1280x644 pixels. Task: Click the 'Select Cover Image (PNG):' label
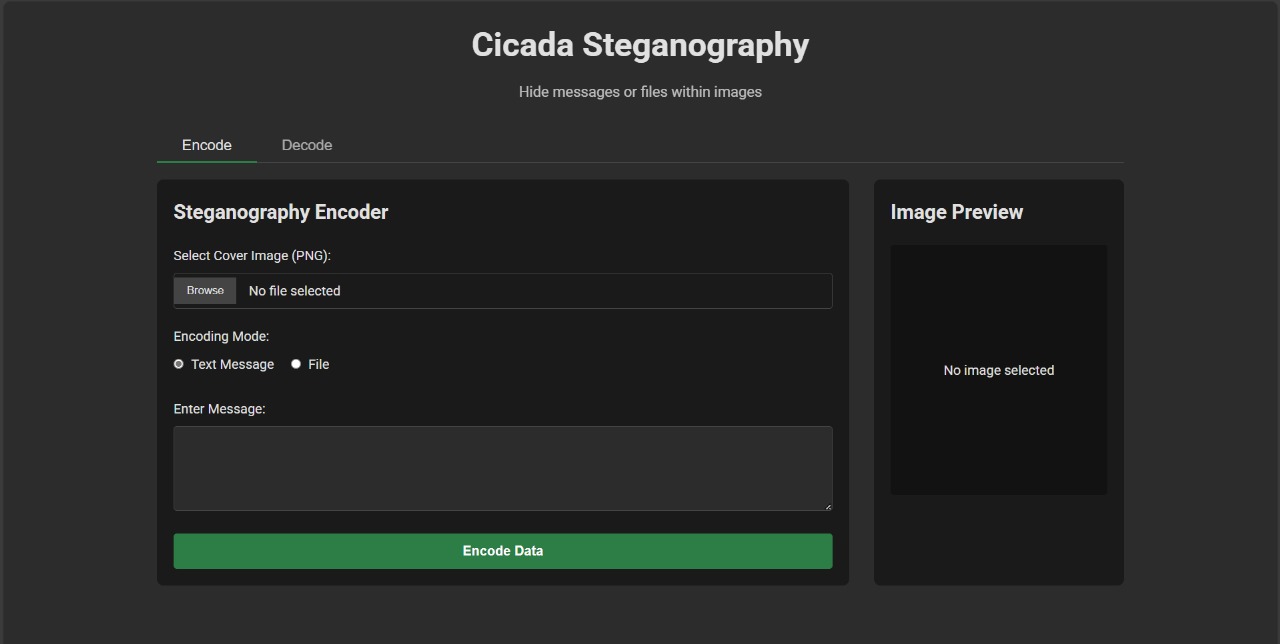252,256
